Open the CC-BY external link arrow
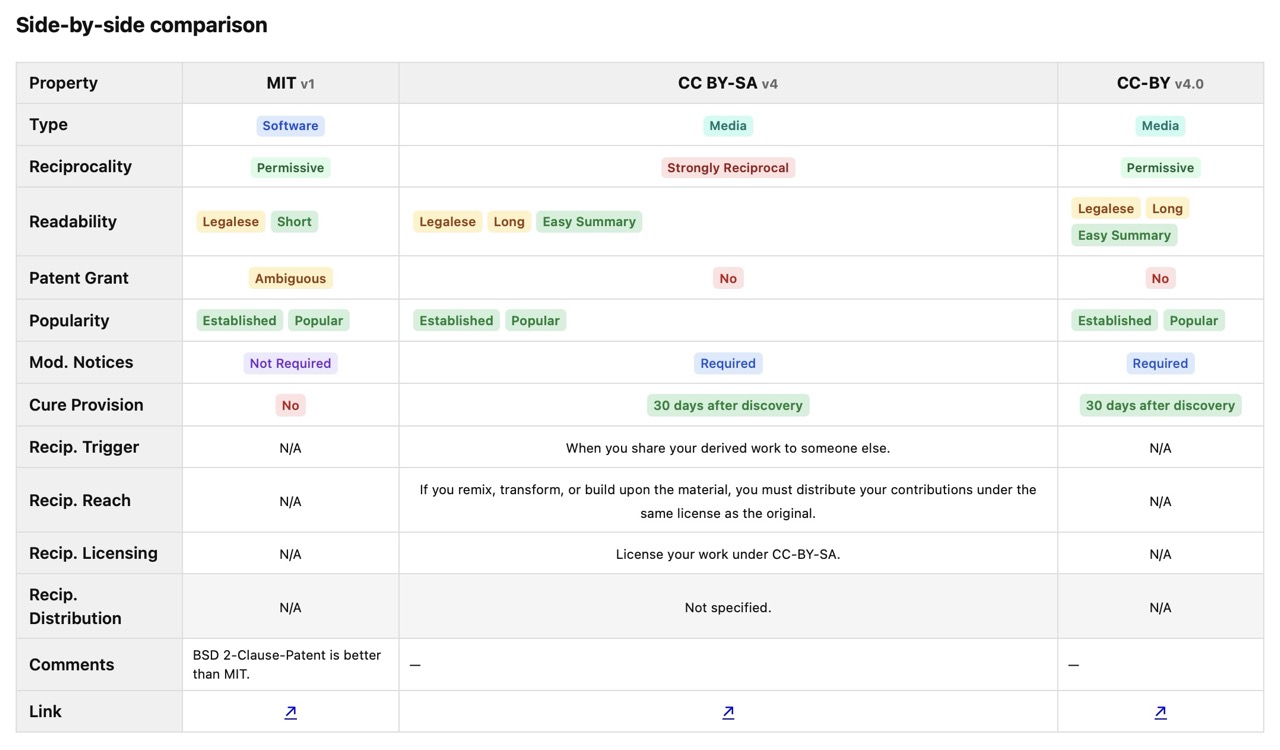The height and width of the screenshot is (750, 1280). pos(1160,712)
